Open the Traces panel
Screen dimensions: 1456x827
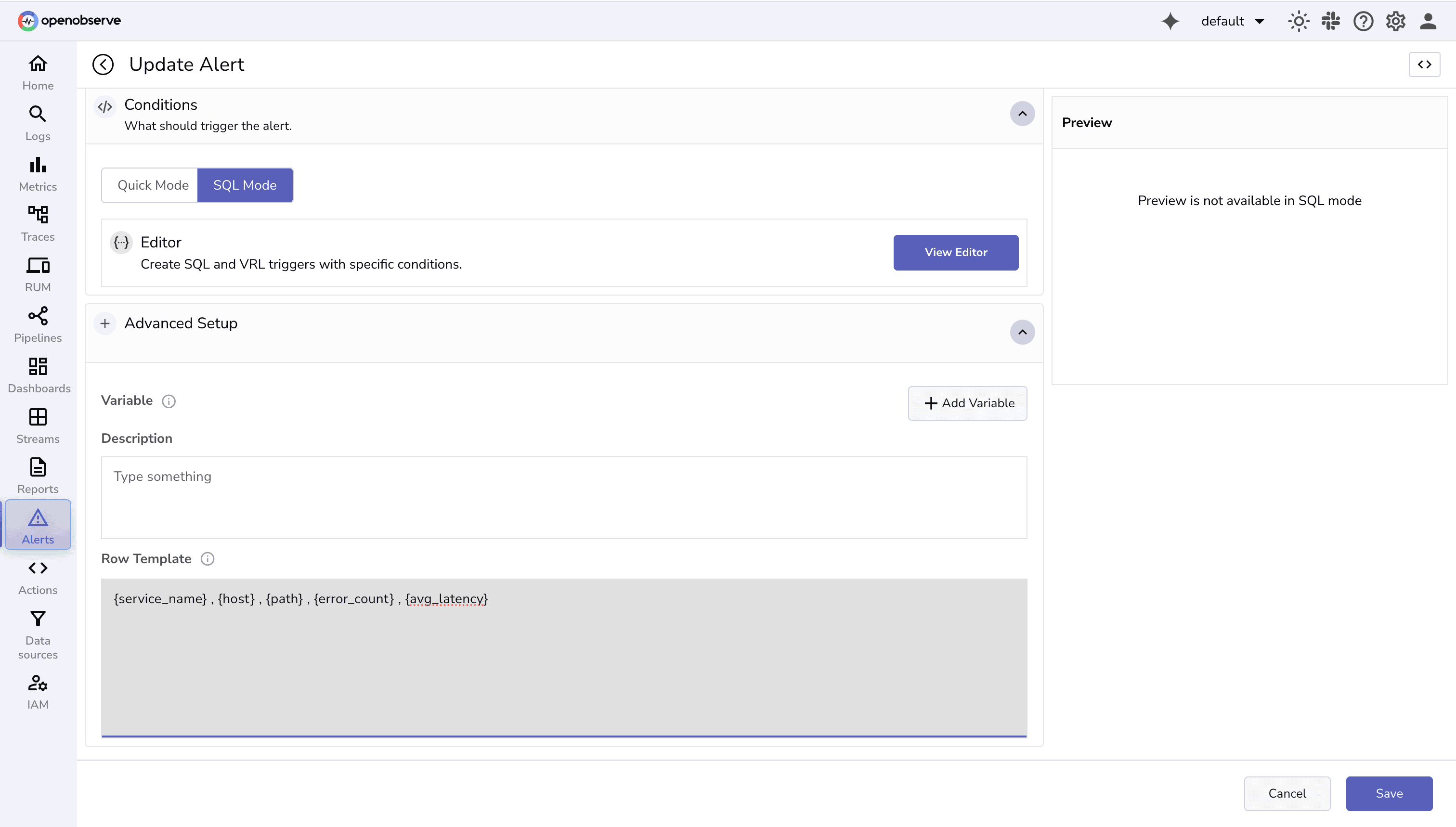click(37, 222)
